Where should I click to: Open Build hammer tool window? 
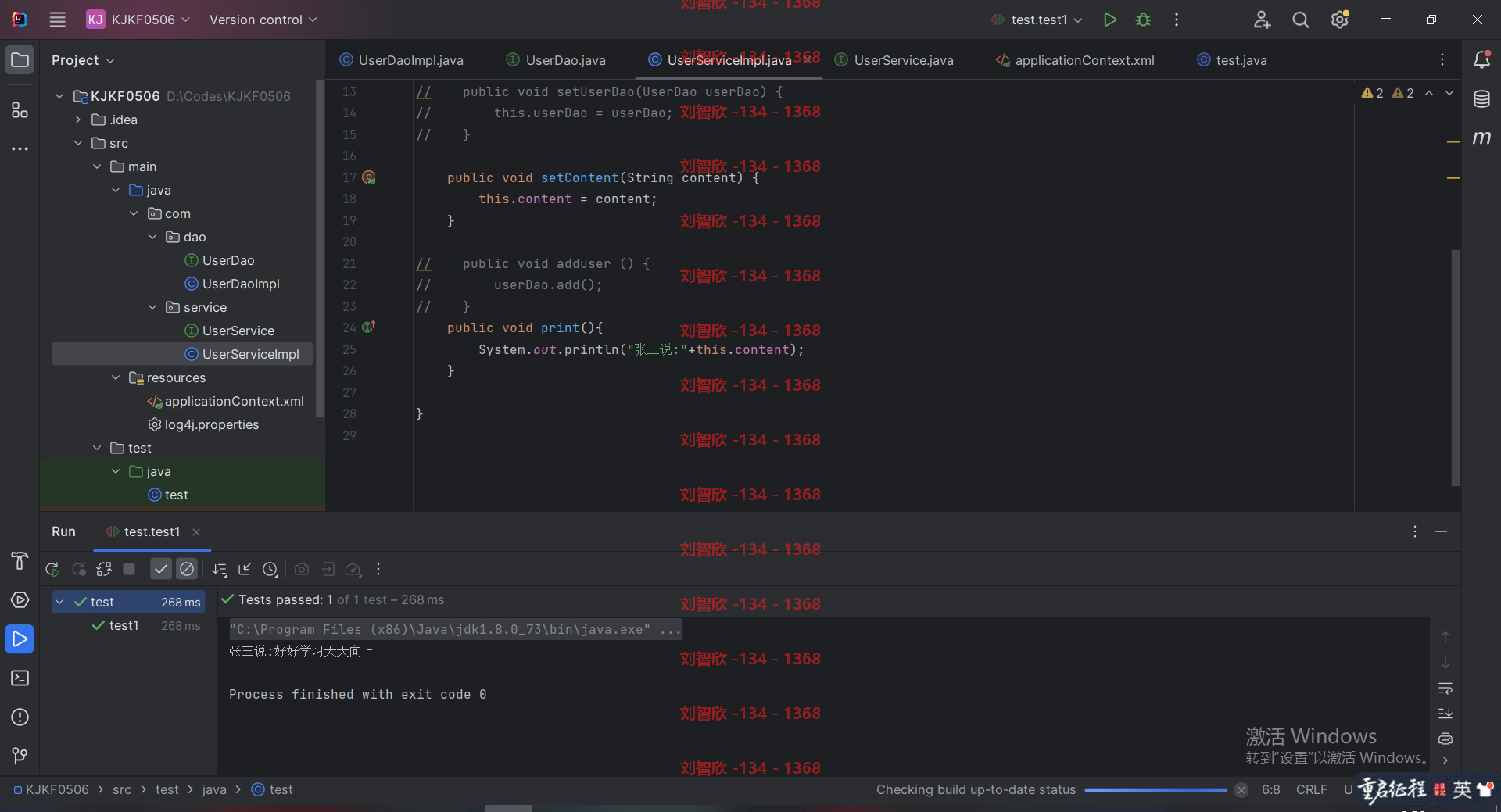click(20, 561)
